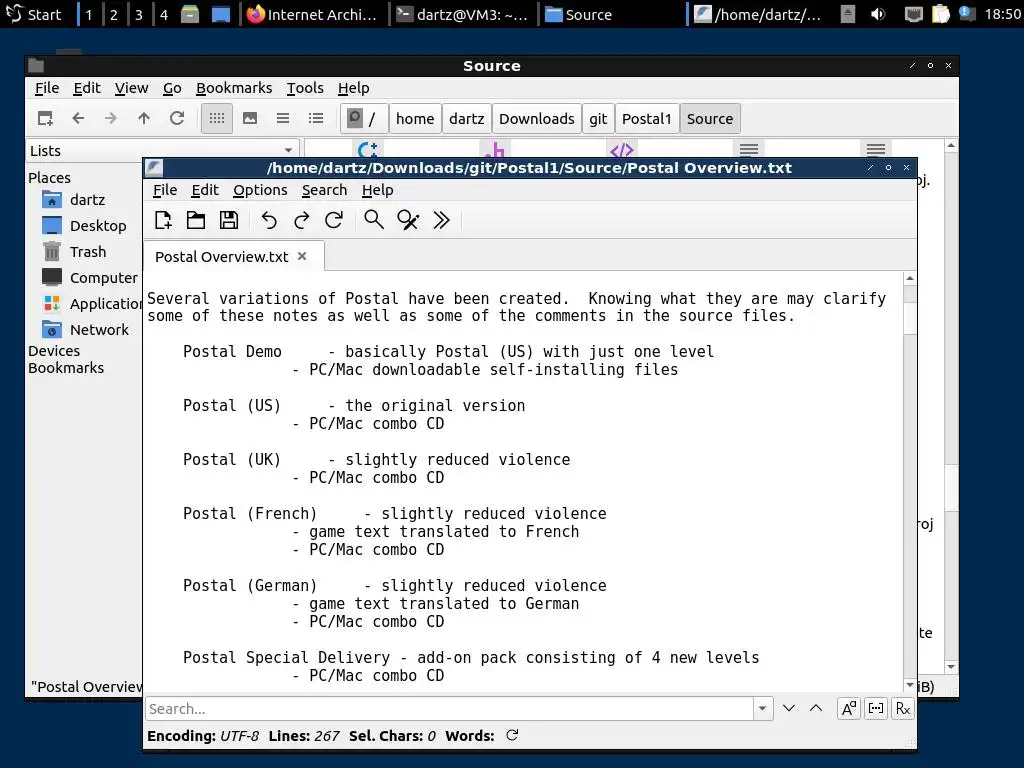This screenshot has width=1024, height=768.
Task: Open a file with the editor folder icon
Action: tap(196, 220)
